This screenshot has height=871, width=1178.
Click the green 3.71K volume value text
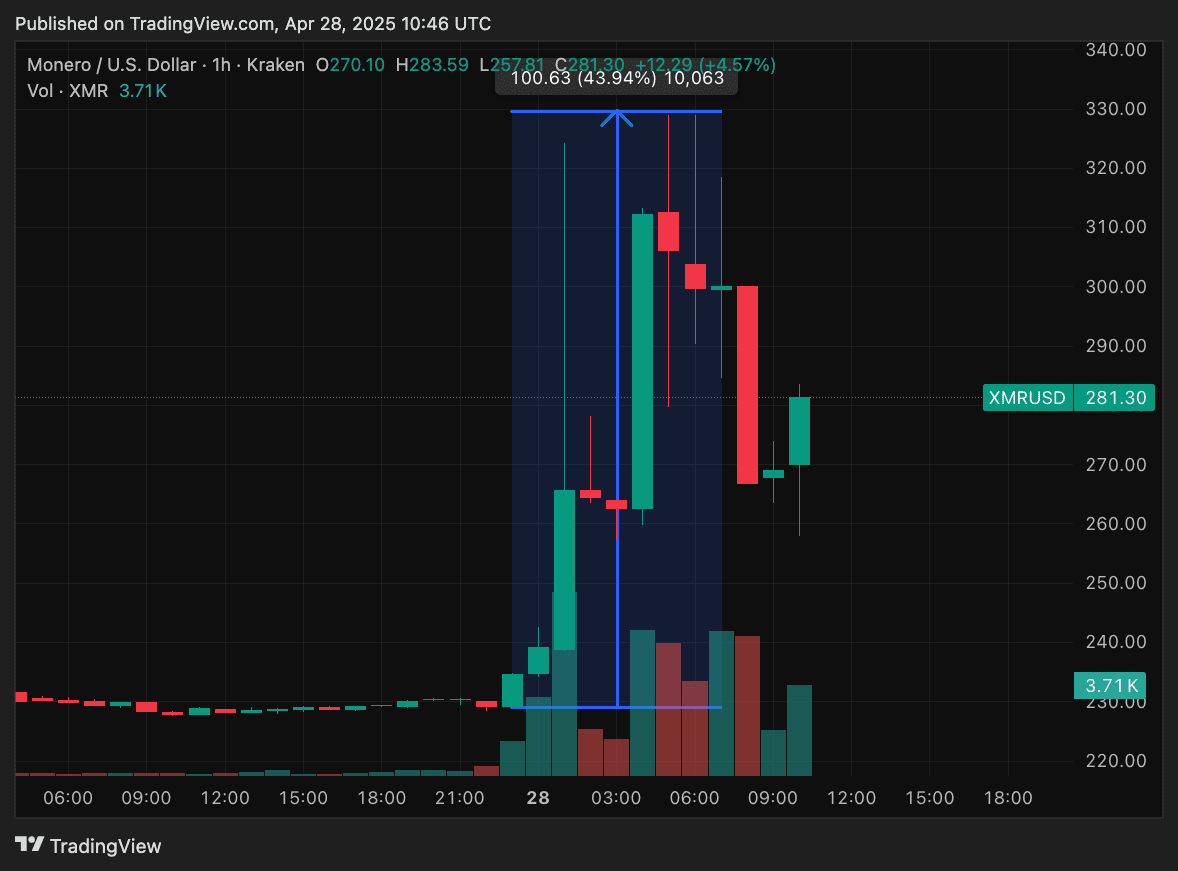pos(143,88)
